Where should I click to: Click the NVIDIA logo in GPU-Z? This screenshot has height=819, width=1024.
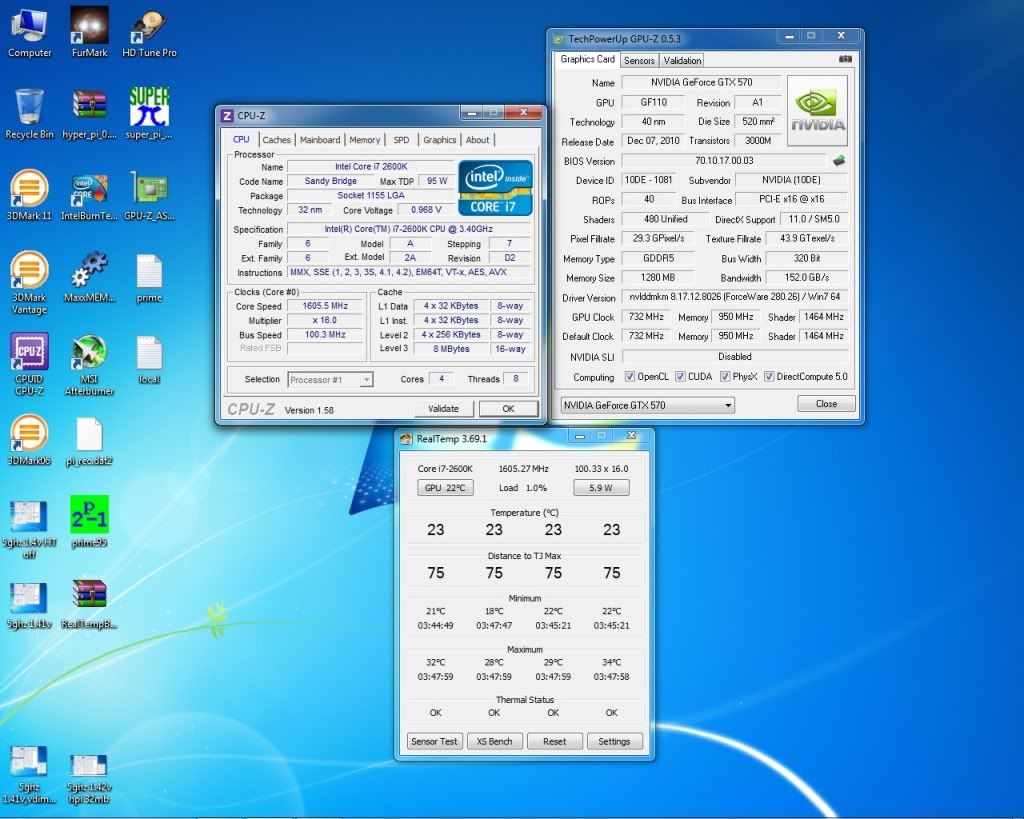(x=818, y=110)
